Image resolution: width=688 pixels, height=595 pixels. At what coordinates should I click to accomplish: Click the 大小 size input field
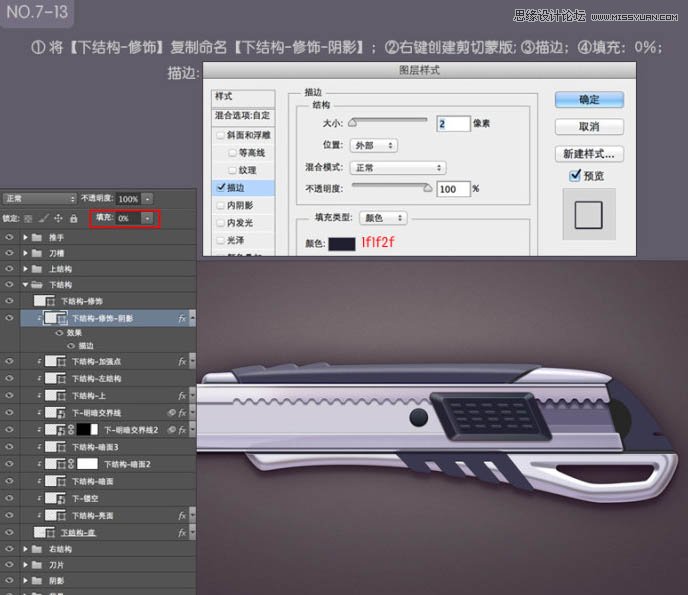(453, 124)
